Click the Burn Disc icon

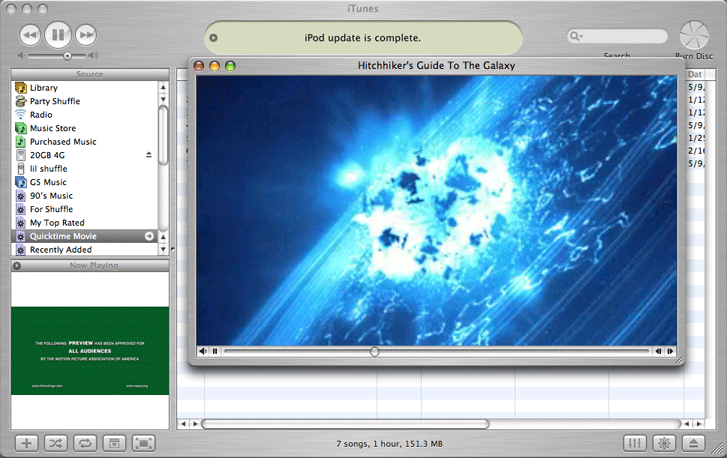[x=694, y=35]
